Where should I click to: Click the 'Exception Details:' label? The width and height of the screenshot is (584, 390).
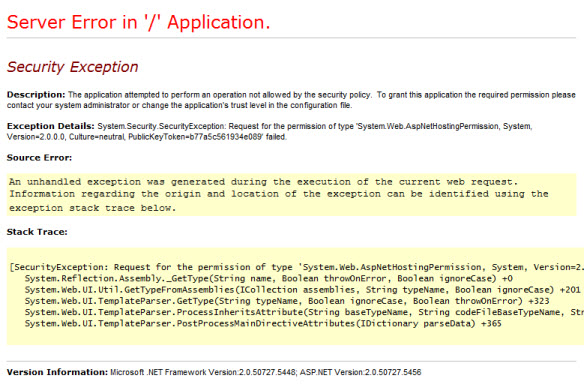pyautogui.click(x=51, y=126)
